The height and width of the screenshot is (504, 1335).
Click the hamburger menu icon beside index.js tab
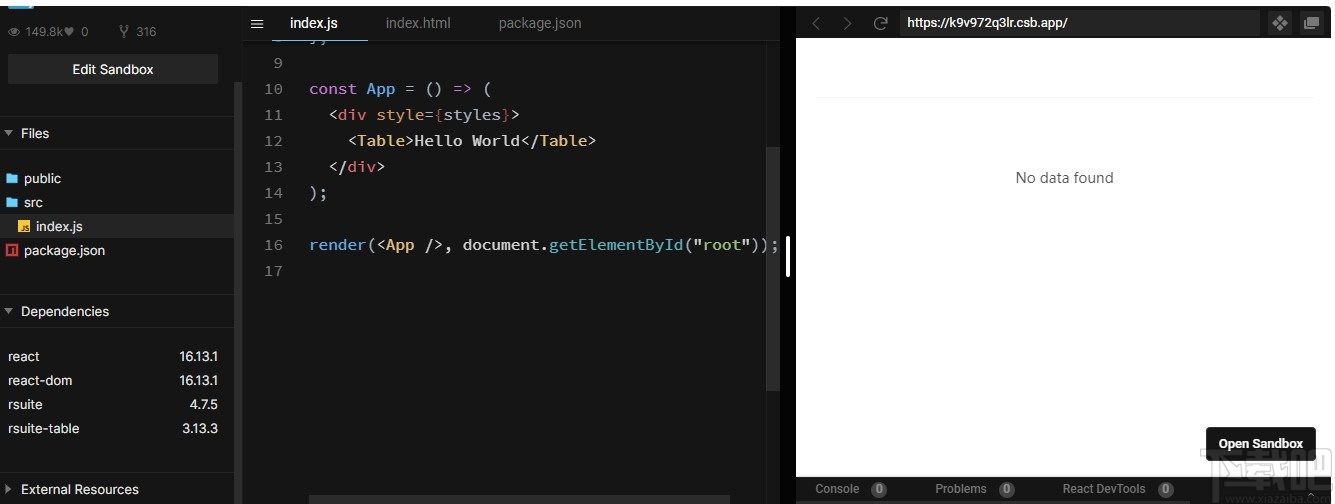coord(257,23)
